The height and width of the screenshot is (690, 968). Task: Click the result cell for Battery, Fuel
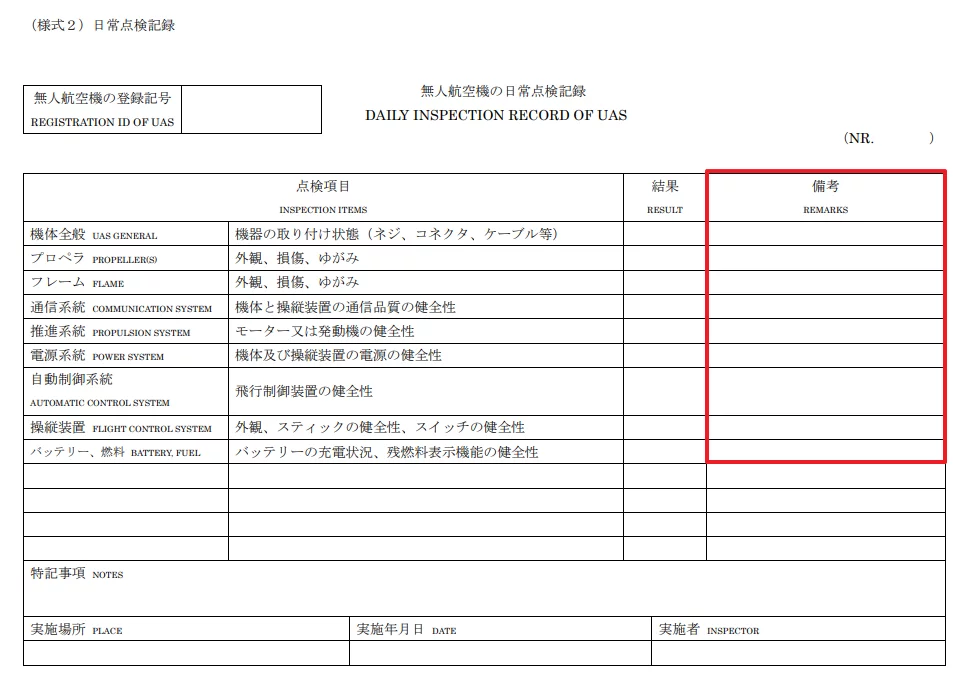(x=664, y=452)
